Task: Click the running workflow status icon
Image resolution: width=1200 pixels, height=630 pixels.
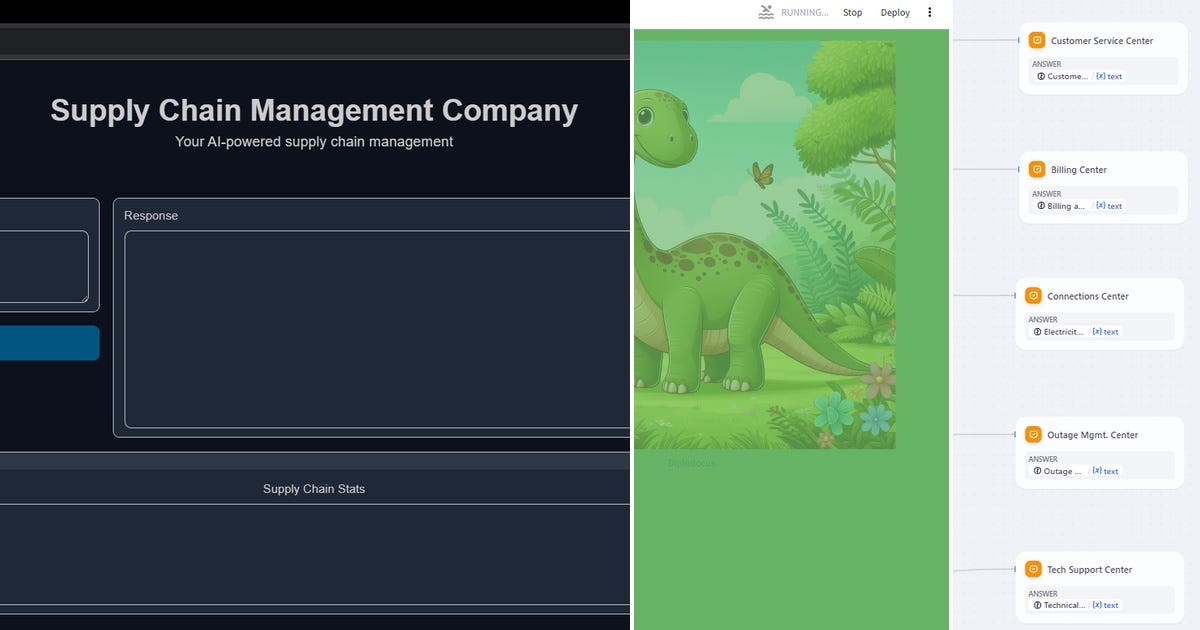Action: (765, 12)
